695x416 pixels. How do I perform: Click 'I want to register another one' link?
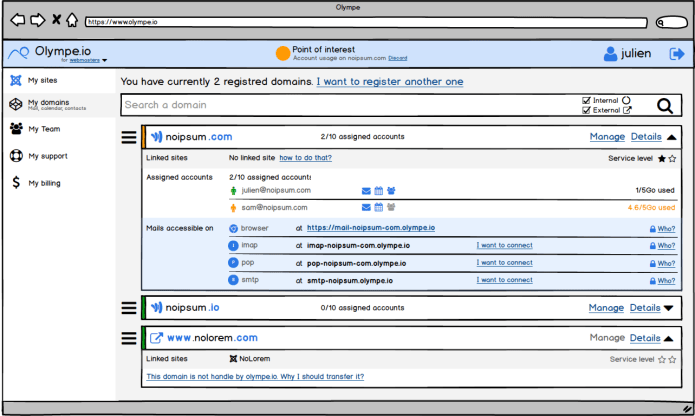click(x=390, y=82)
